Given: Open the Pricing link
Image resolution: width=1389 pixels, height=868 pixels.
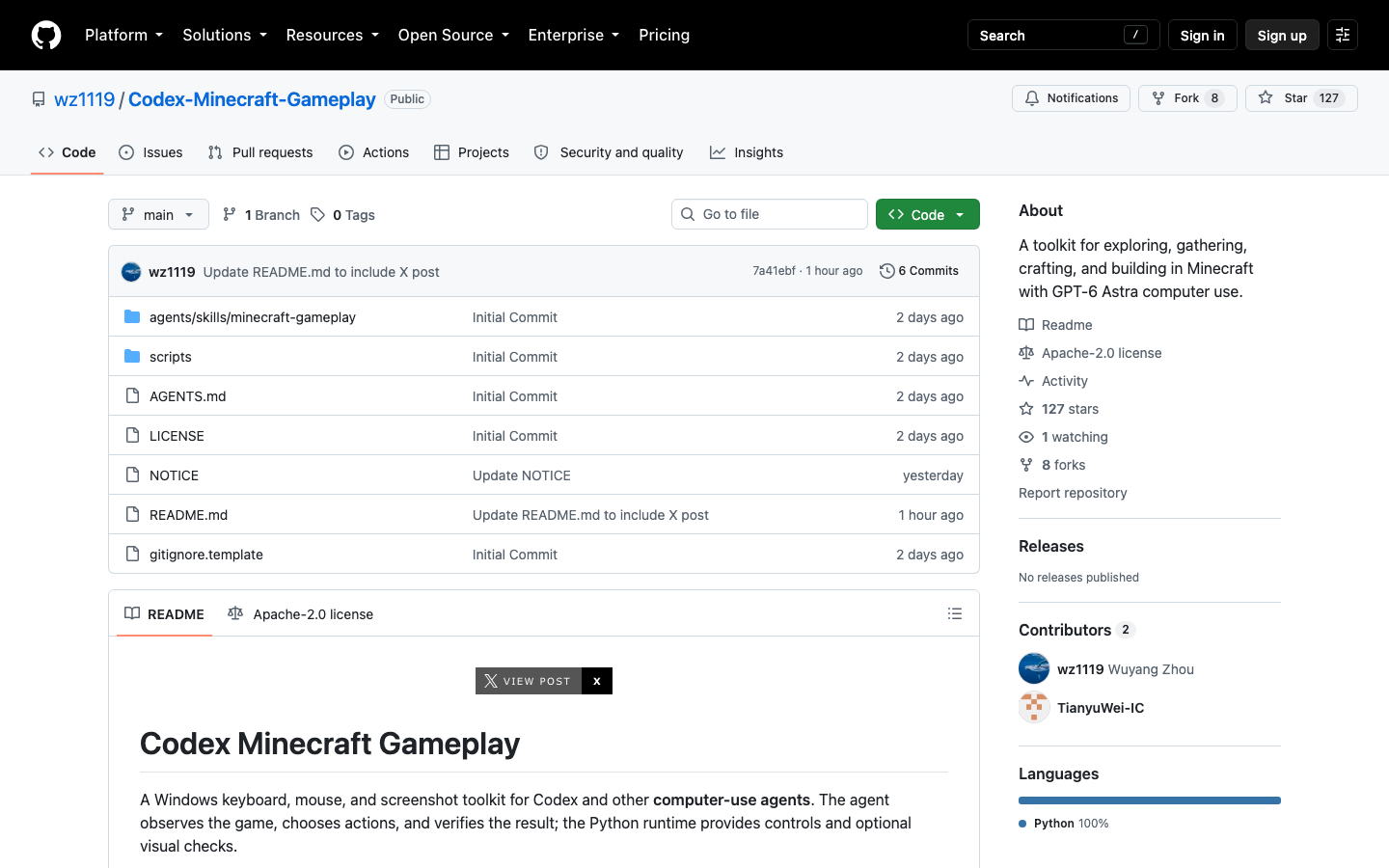Looking at the screenshot, I should click(x=665, y=35).
